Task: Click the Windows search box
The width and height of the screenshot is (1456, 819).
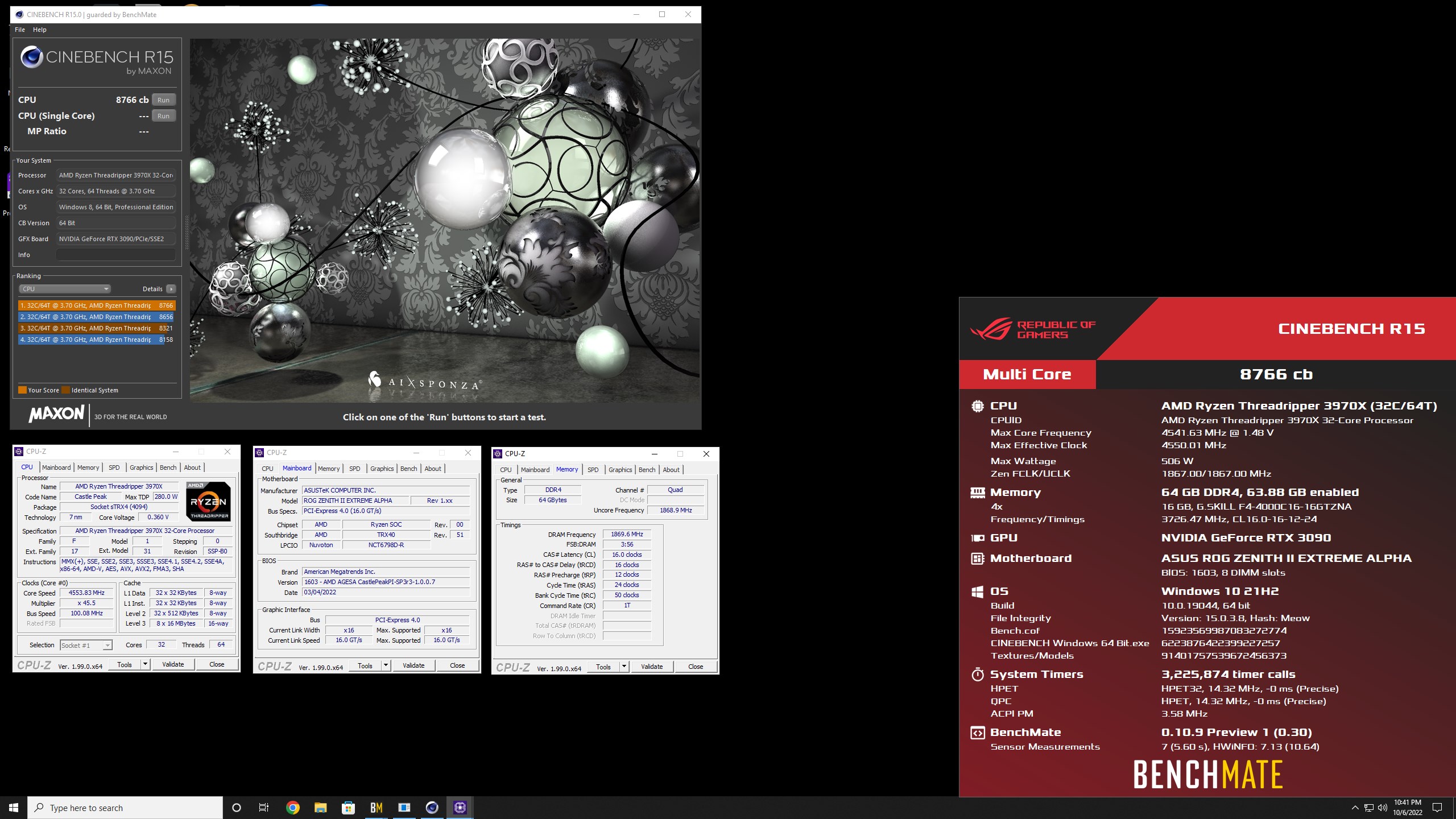Action: [x=125, y=808]
